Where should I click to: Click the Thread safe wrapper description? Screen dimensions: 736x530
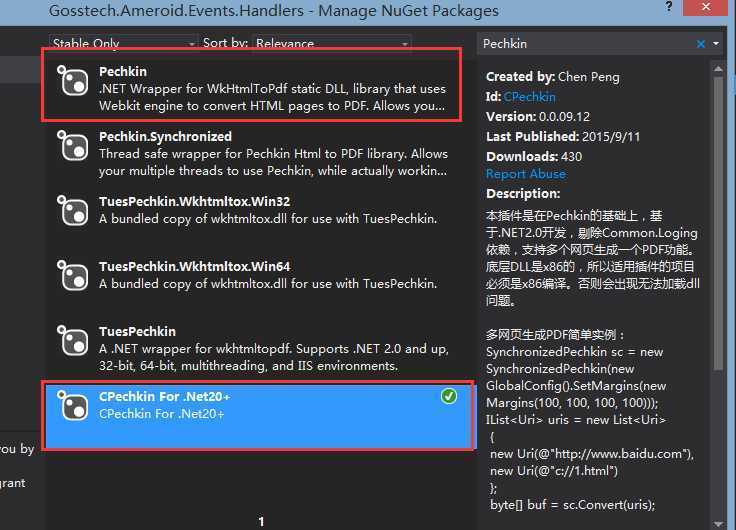273,162
